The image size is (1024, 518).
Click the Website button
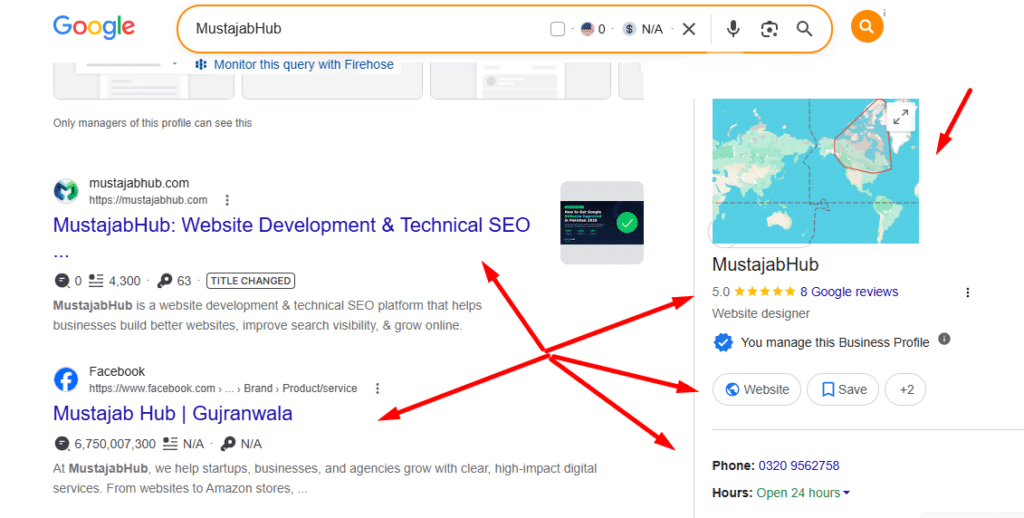point(756,389)
